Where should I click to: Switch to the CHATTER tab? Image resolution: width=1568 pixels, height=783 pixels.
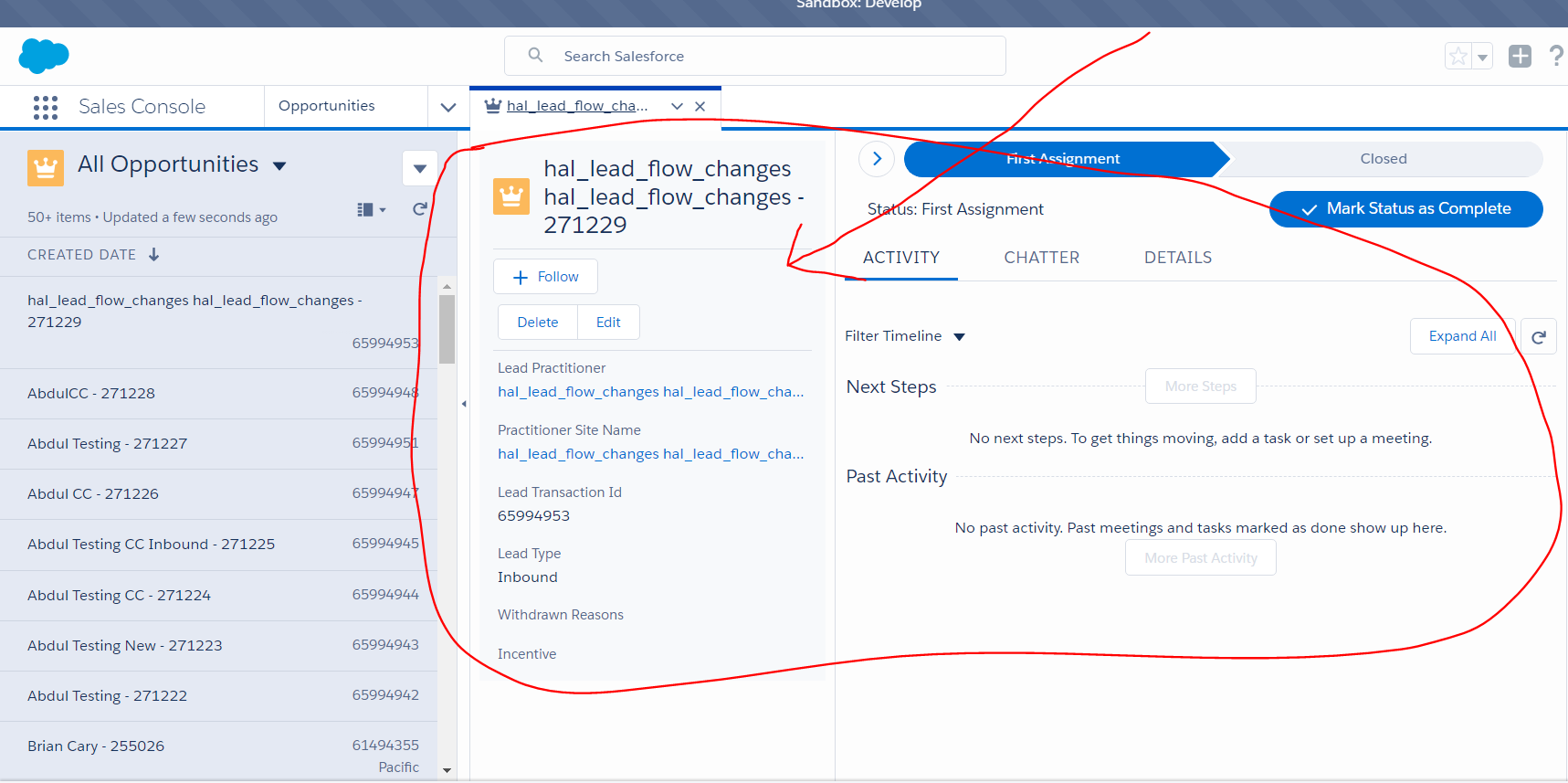point(1042,258)
